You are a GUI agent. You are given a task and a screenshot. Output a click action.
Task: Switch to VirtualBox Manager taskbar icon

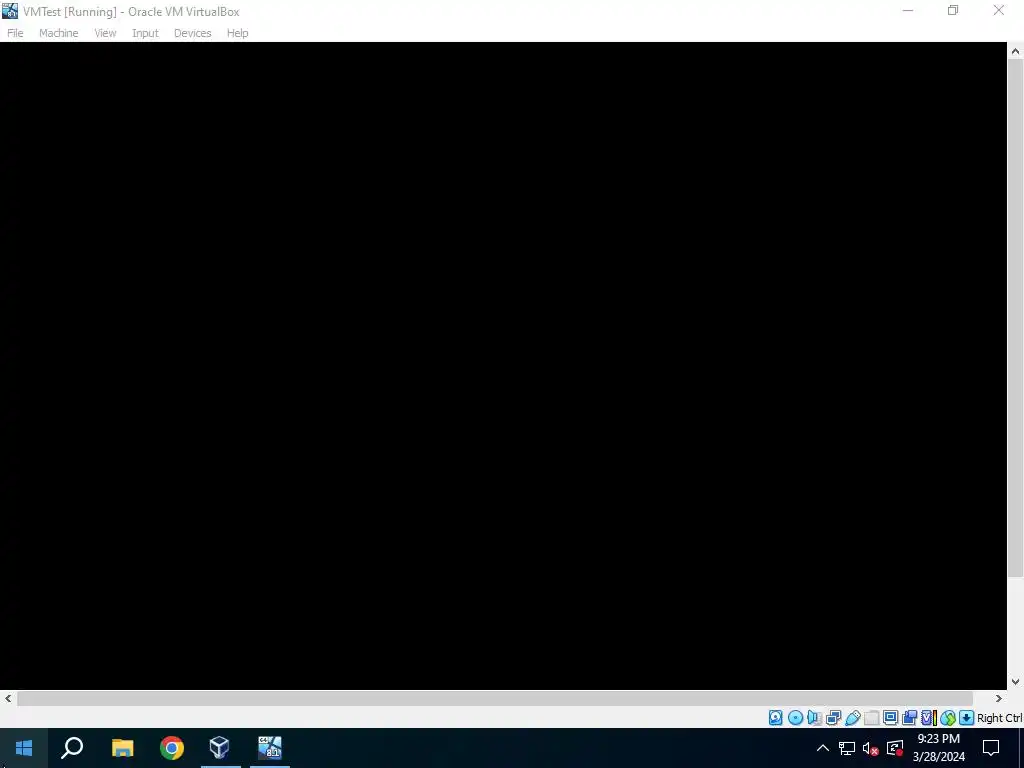click(x=220, y=748)
